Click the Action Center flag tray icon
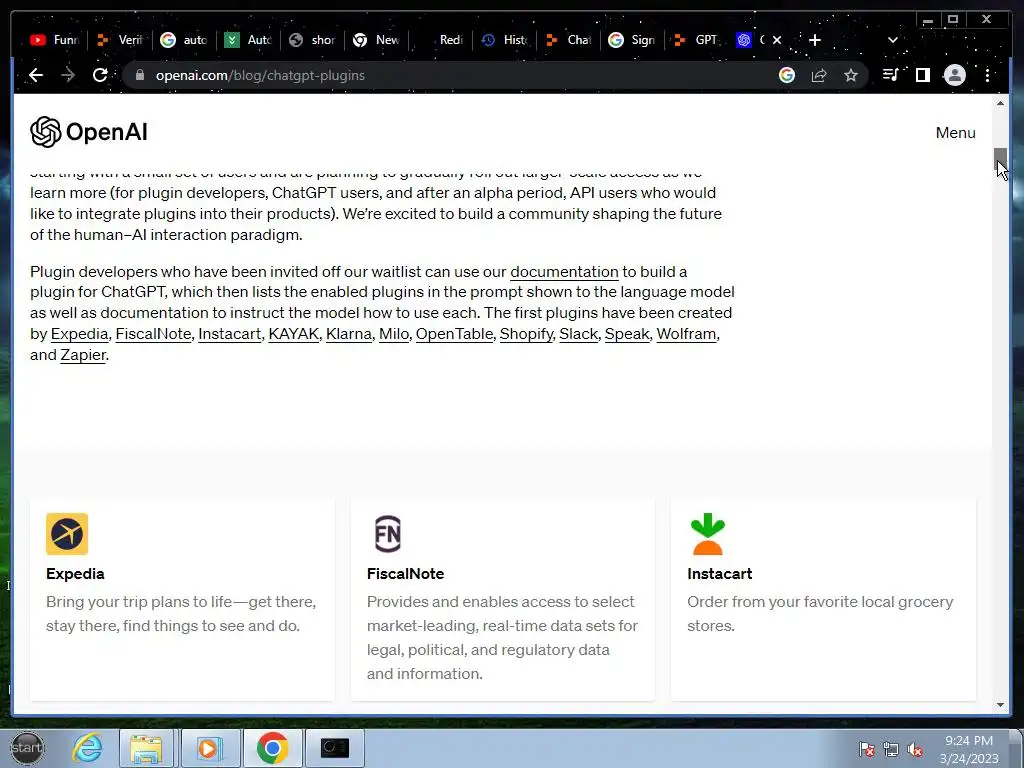This screenshot has height=768, width=1024. pyautogui.click(x=867, y=749)
